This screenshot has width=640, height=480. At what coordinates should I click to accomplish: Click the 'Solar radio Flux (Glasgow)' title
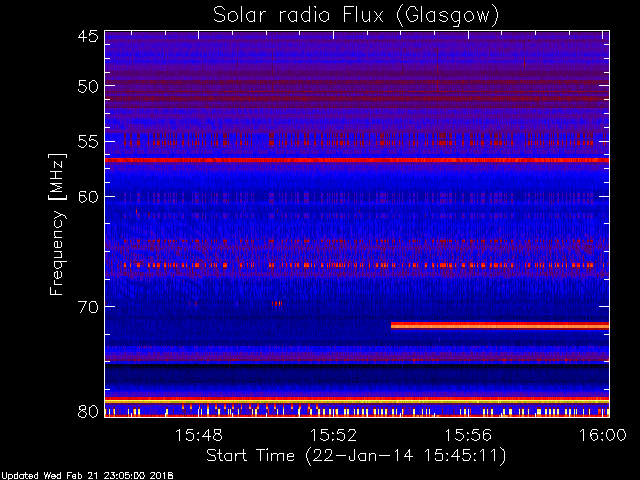click(356, 16)
